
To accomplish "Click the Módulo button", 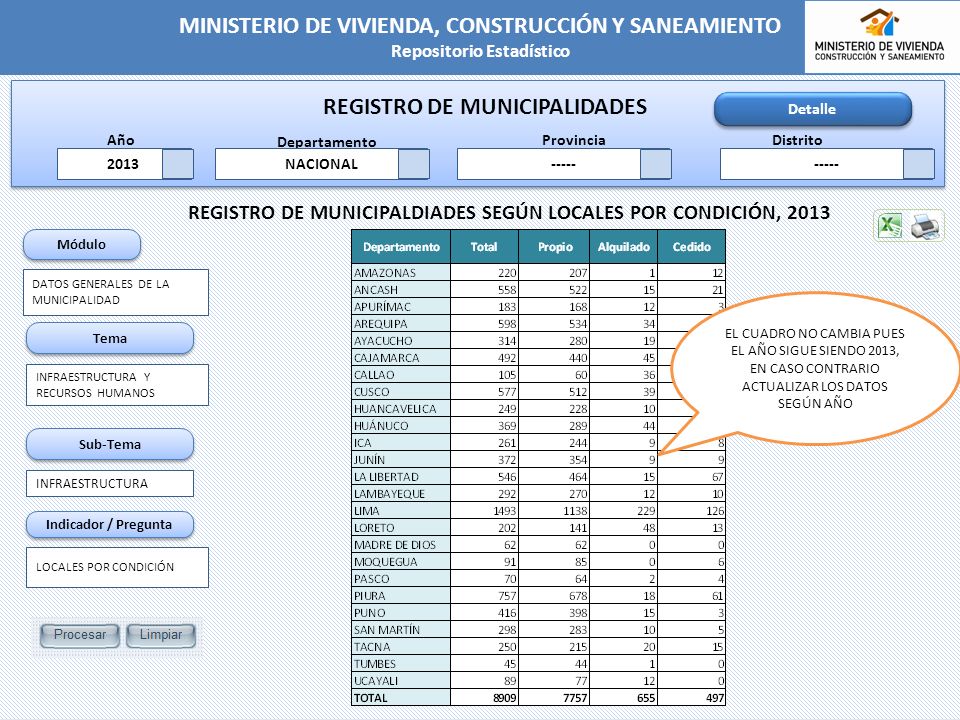I will click(x=82, y=244).
